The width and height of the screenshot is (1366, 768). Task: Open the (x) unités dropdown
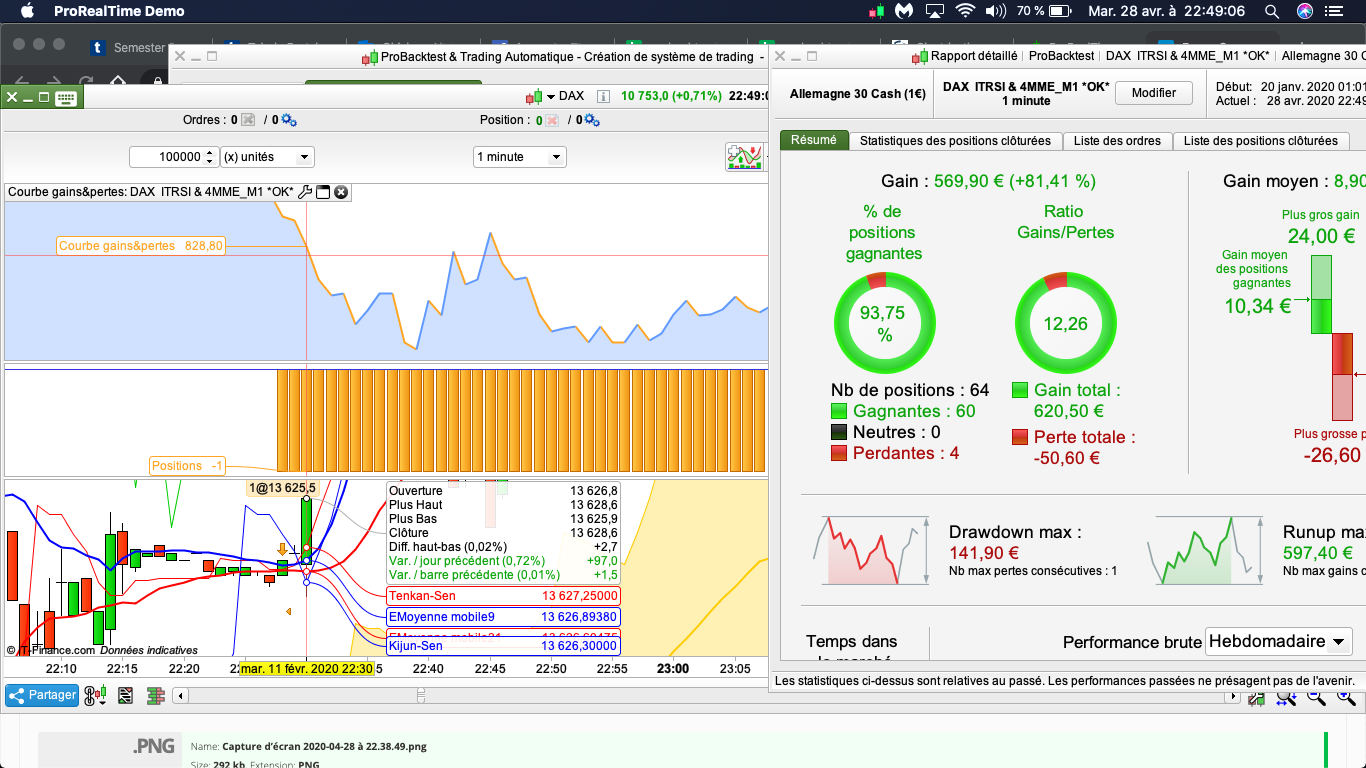click(x=267, y=157)
